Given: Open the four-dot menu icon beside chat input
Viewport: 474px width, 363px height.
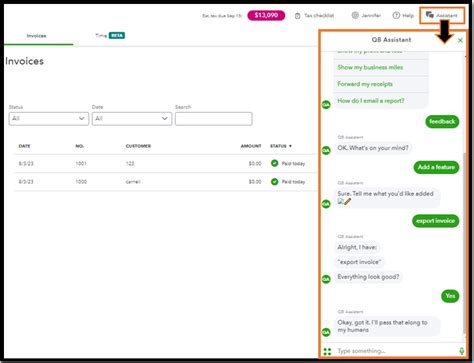Looking at the screenshot, I should click(x=327, y=351).
